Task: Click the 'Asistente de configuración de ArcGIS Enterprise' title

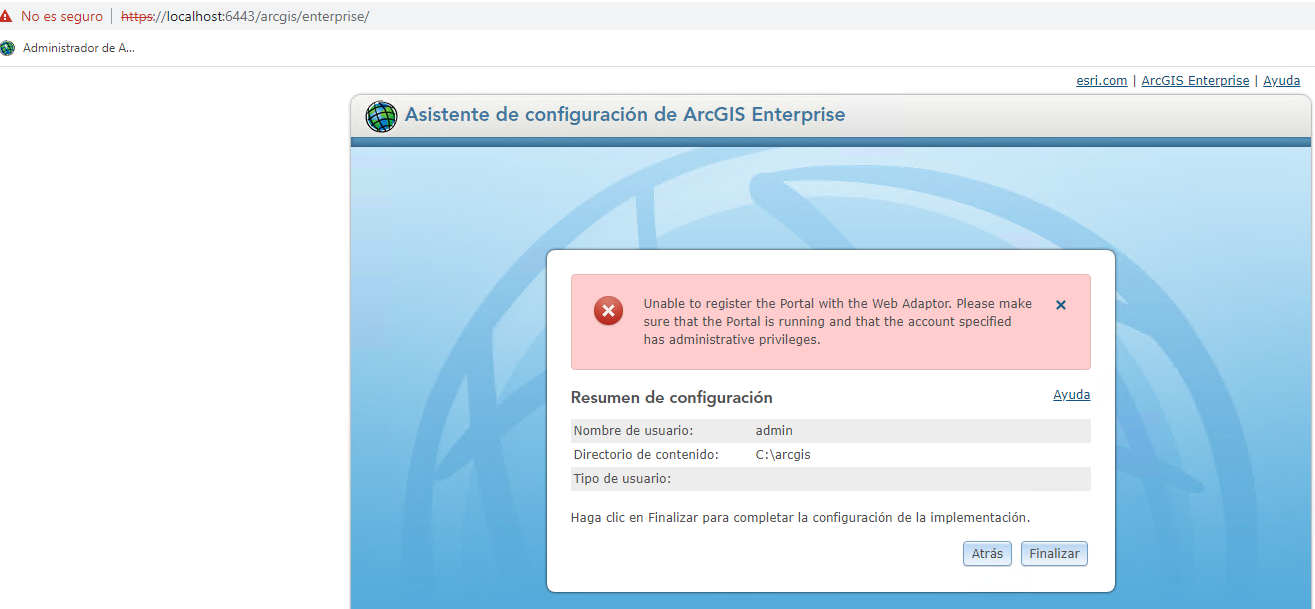Action: click(625, 114)
